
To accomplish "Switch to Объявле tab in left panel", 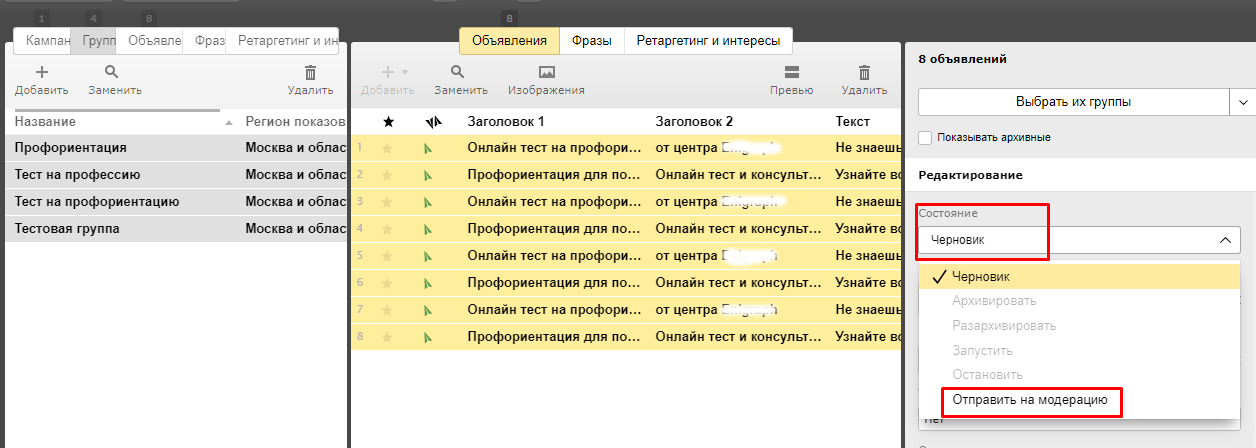I will 151,41.
